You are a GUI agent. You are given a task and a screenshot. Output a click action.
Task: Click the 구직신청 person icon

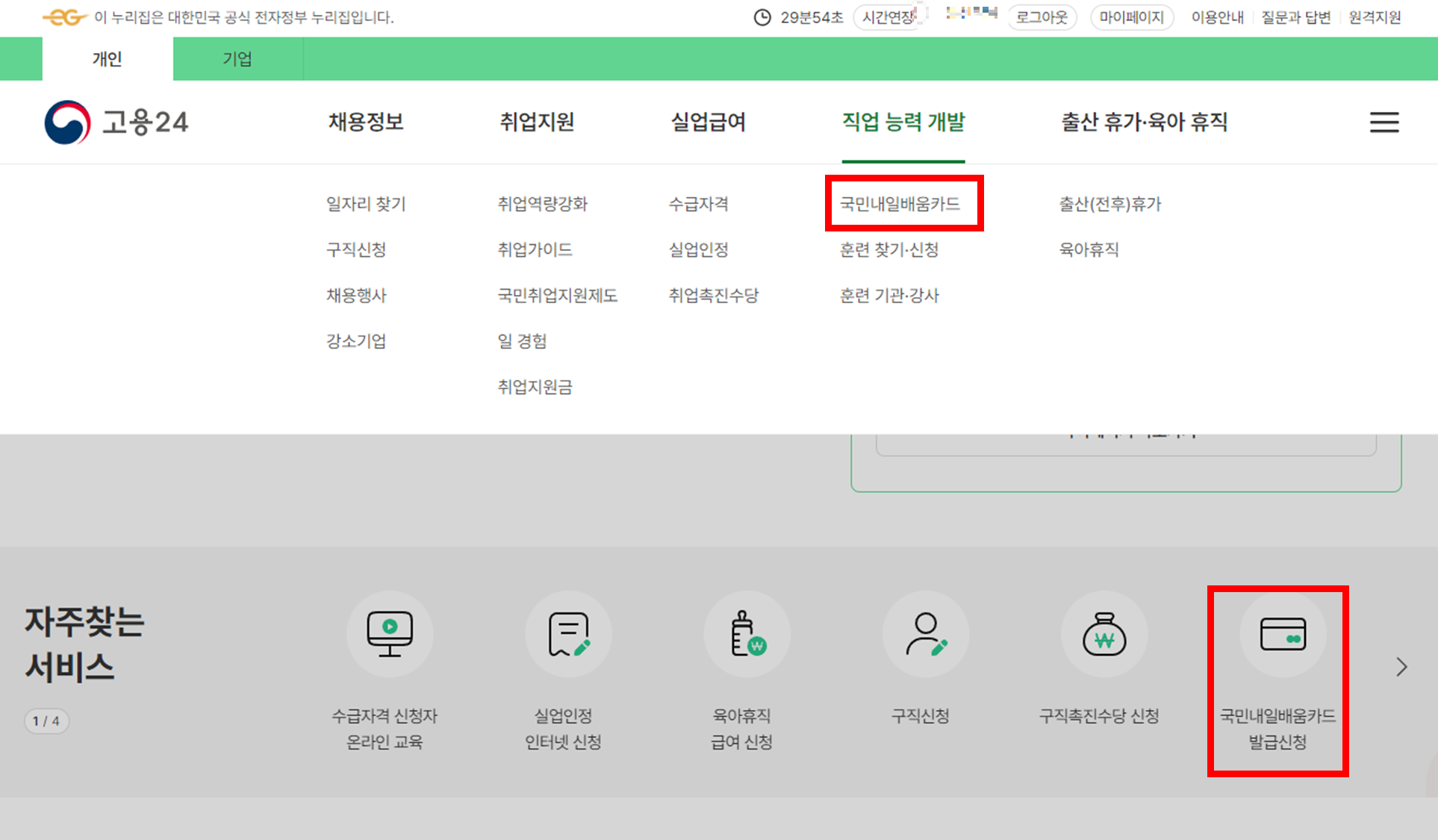(x=925, y=634)
